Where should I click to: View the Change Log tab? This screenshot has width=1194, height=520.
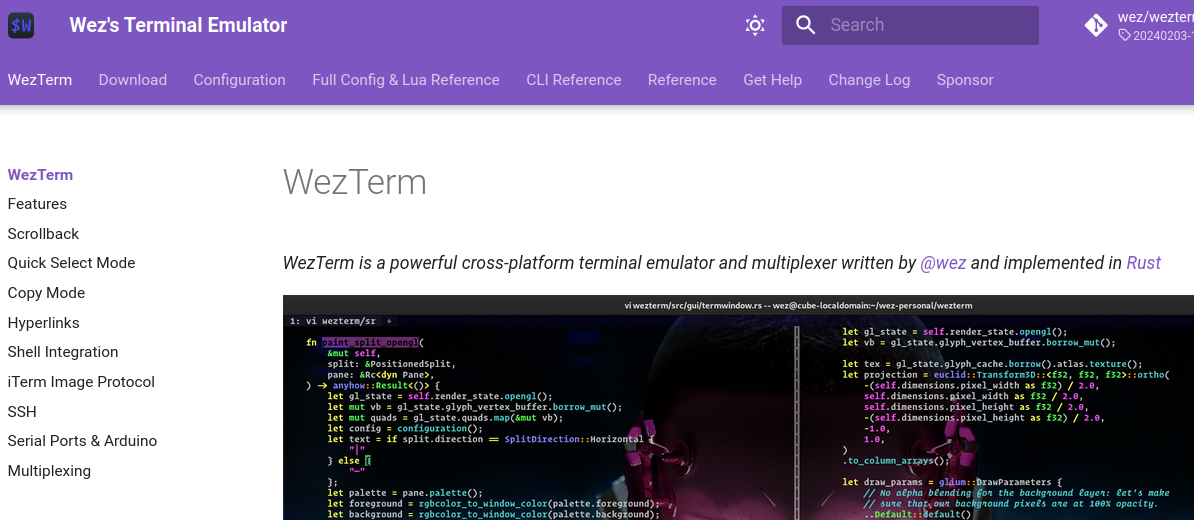point(869,80)
